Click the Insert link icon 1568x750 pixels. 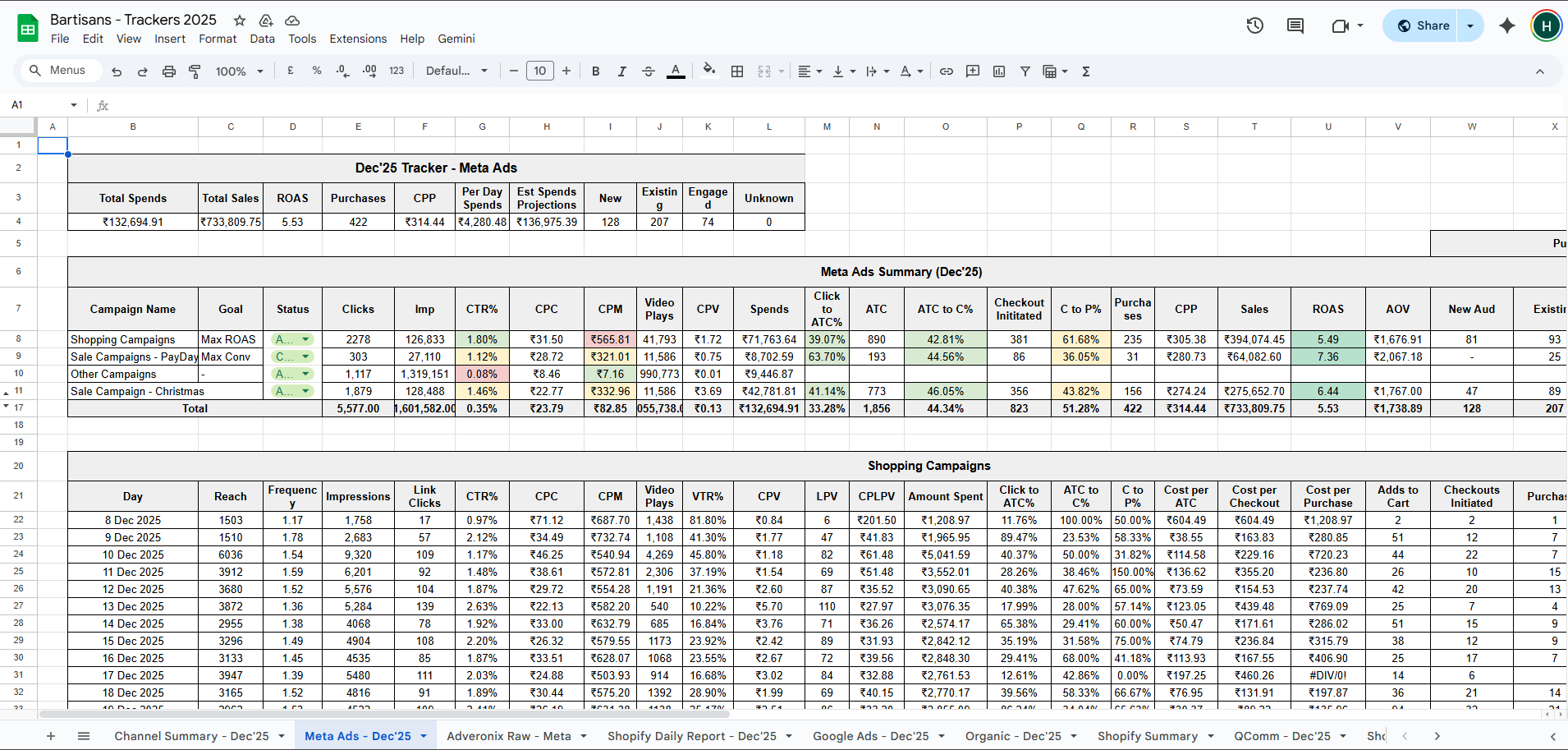pos(946,71)
